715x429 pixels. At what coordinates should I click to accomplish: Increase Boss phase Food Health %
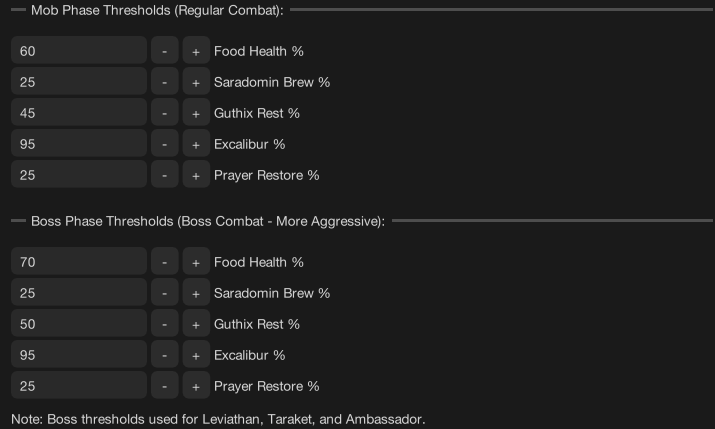(195, 262)
